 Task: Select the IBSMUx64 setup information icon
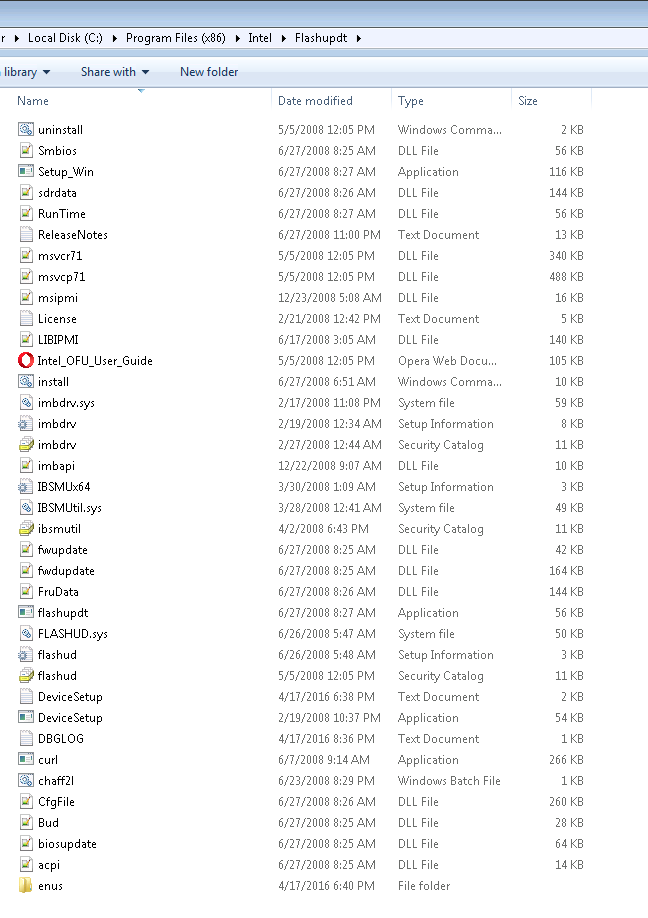(26, 487)
